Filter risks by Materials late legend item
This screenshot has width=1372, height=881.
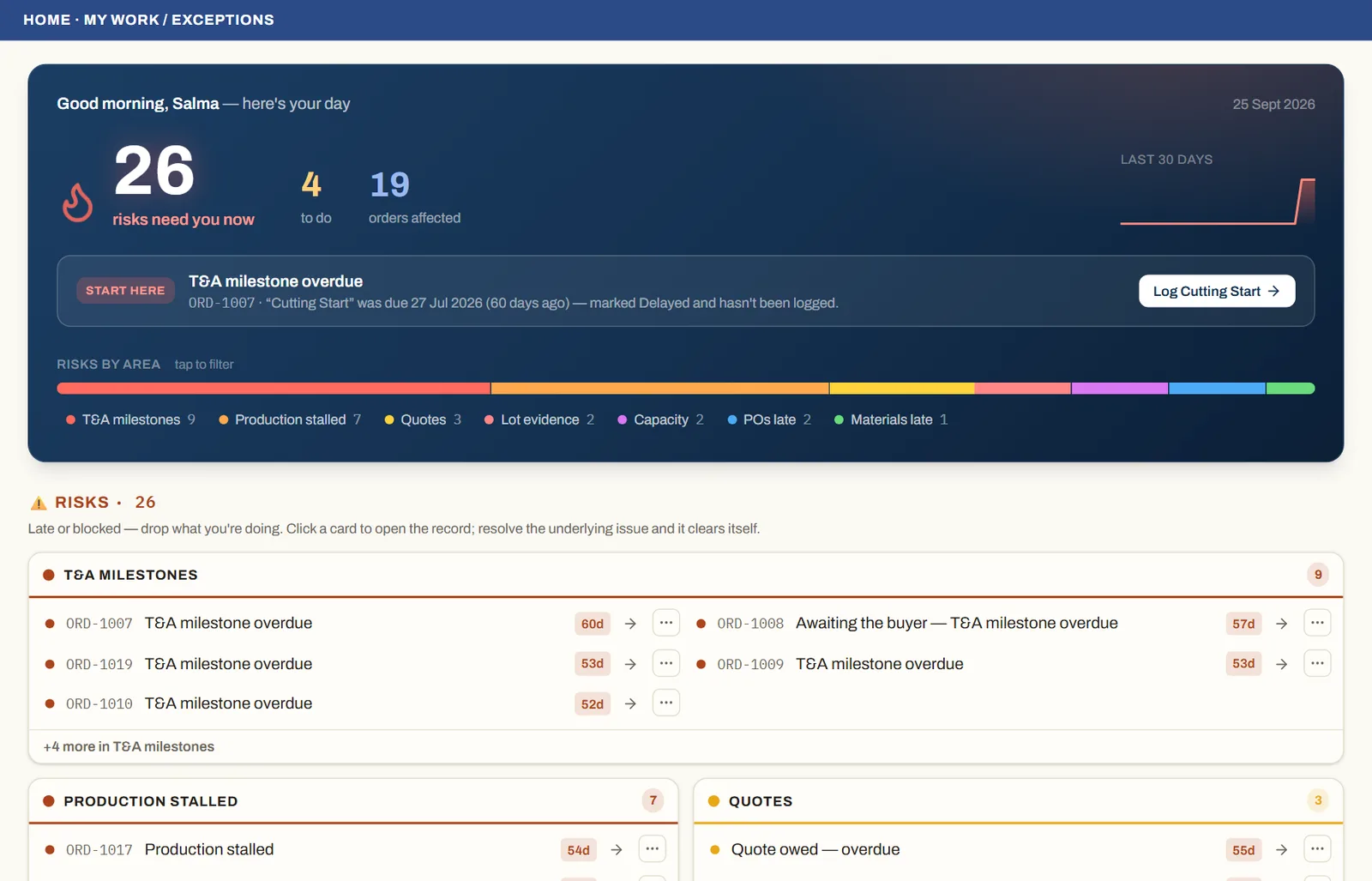(891, 419)
